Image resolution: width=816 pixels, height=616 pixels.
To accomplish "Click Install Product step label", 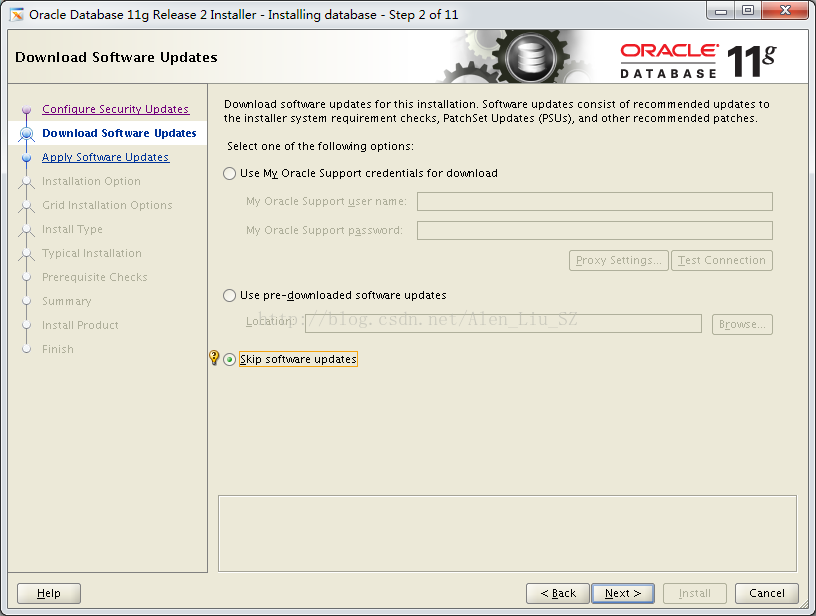I will point(80,325).
